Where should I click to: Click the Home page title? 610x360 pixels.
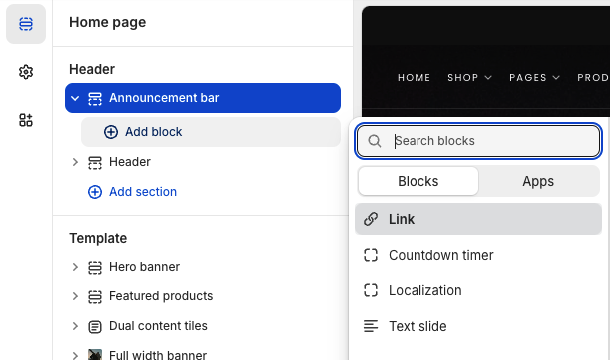pos(108,22)
